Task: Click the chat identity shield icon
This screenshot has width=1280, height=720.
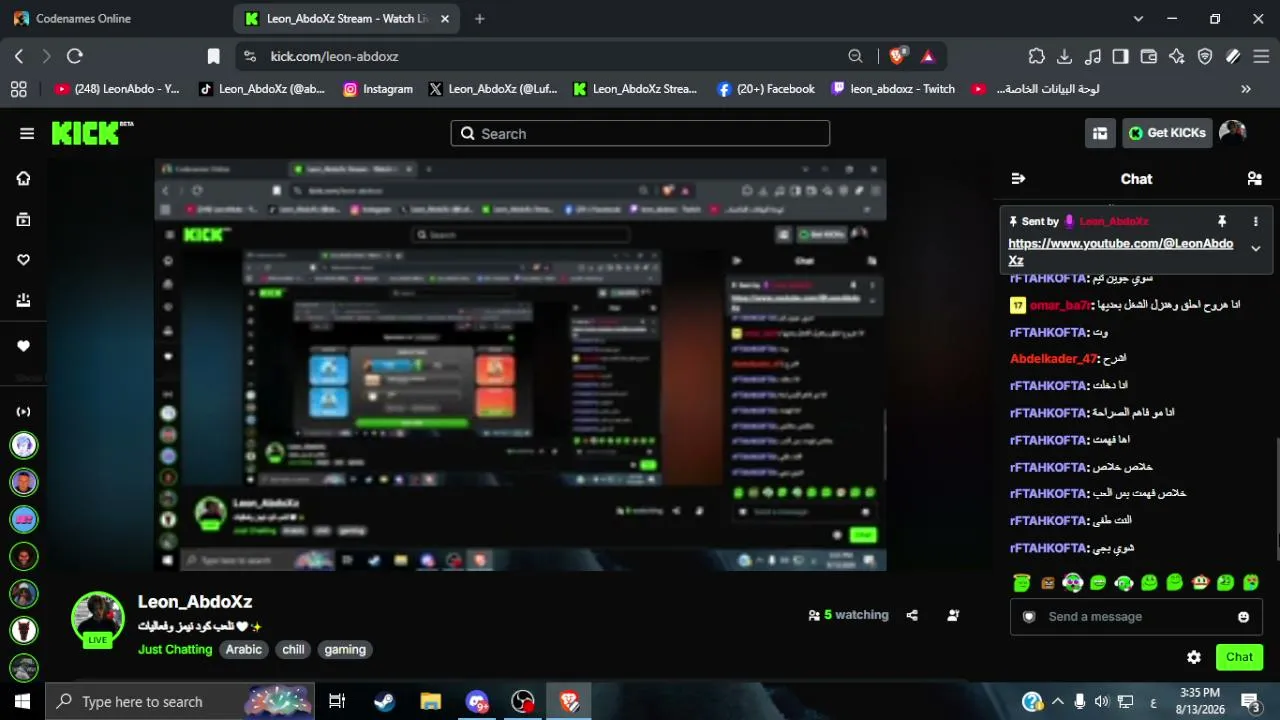Action: pos(1029,617)
